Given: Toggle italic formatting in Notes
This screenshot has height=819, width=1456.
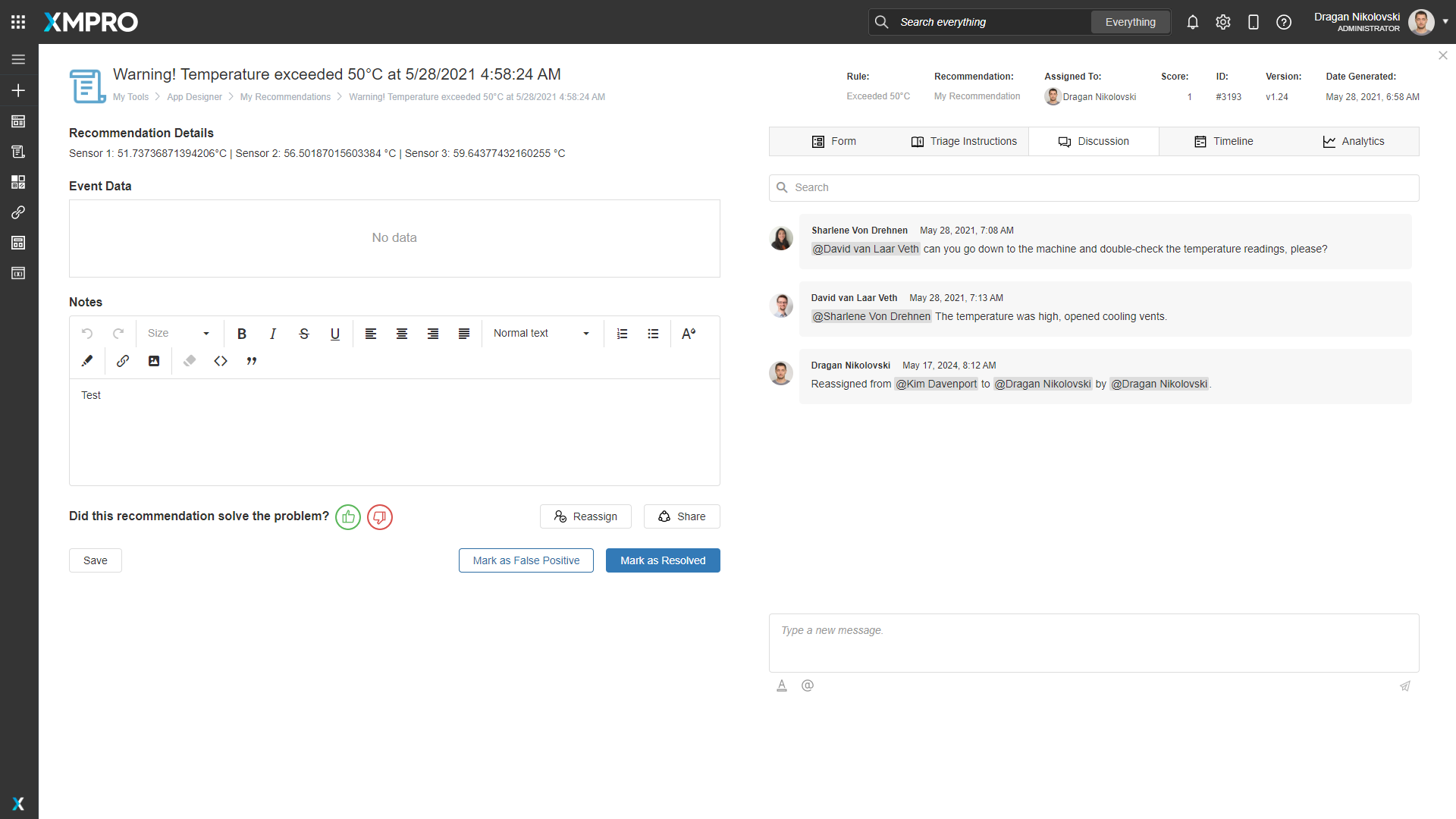Looking at the screenshot, I should point(273,334).
